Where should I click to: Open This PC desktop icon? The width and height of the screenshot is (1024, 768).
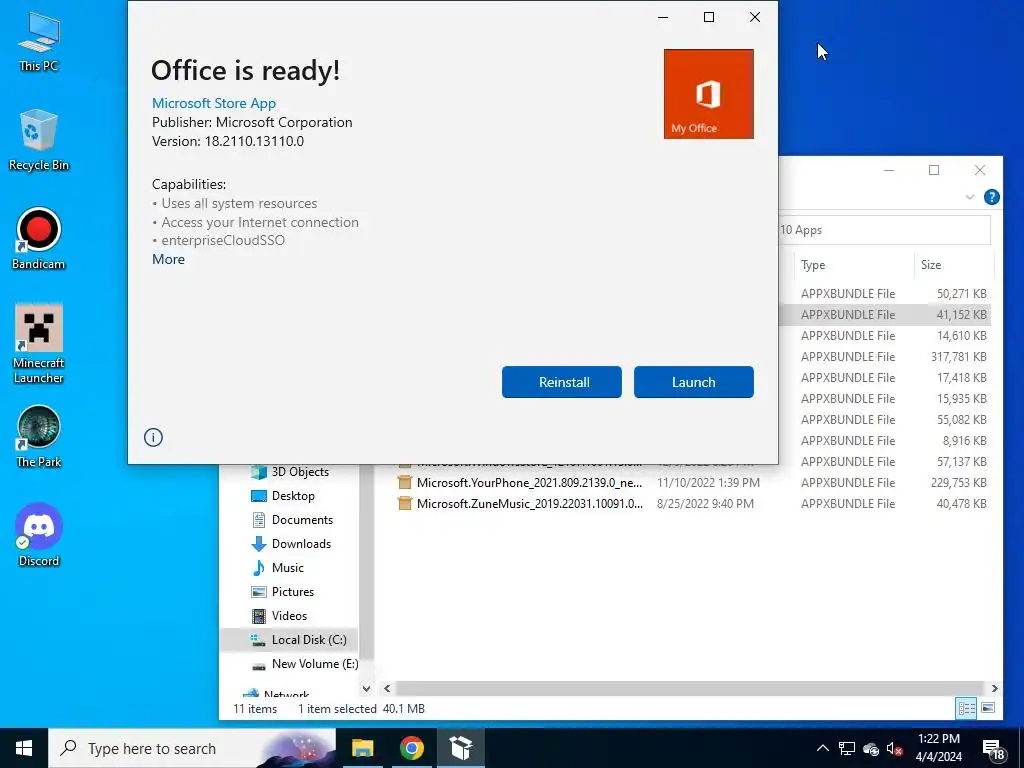[39, 41]
